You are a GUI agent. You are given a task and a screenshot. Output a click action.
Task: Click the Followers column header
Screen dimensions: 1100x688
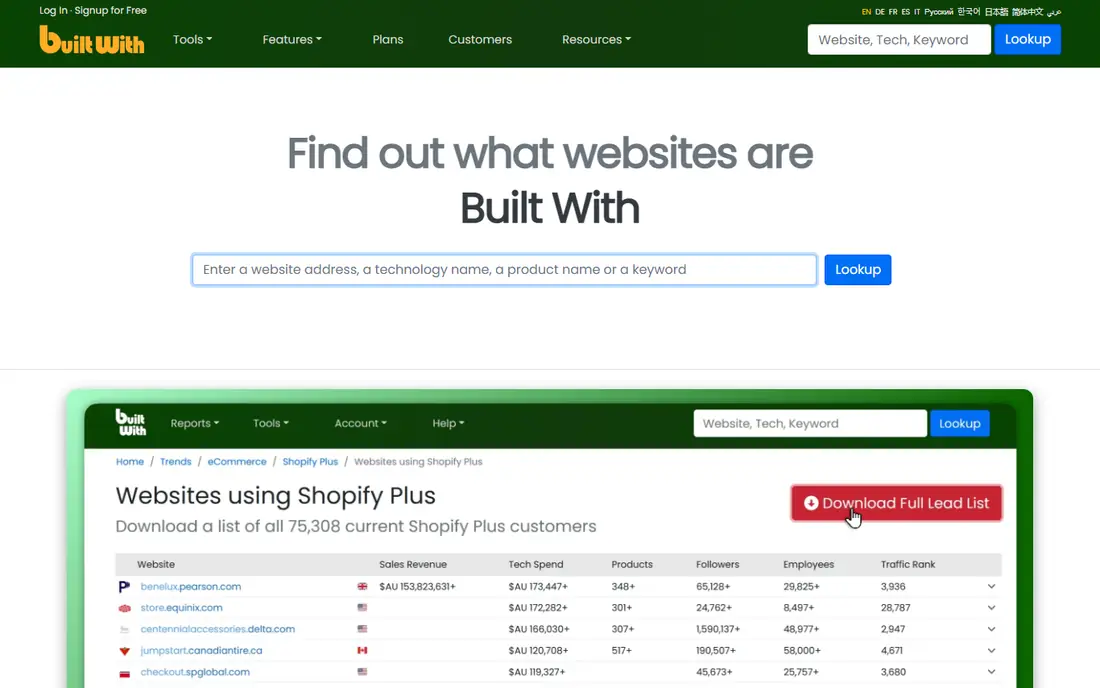[718, 564]
